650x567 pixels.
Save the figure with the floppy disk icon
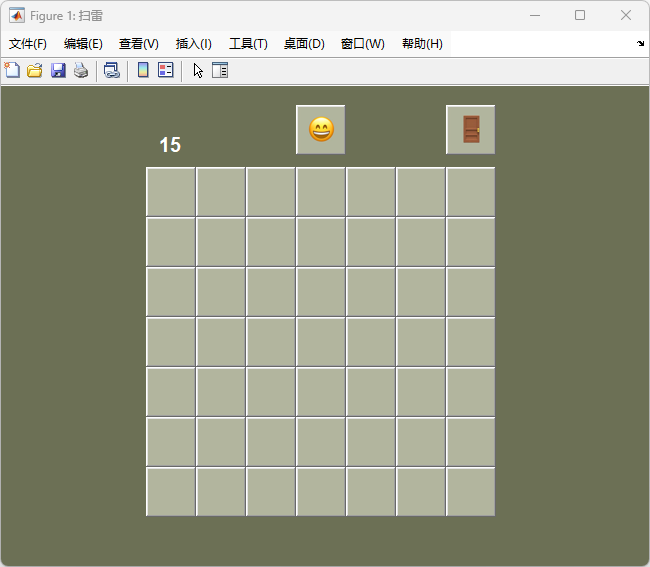click(58, 70)
